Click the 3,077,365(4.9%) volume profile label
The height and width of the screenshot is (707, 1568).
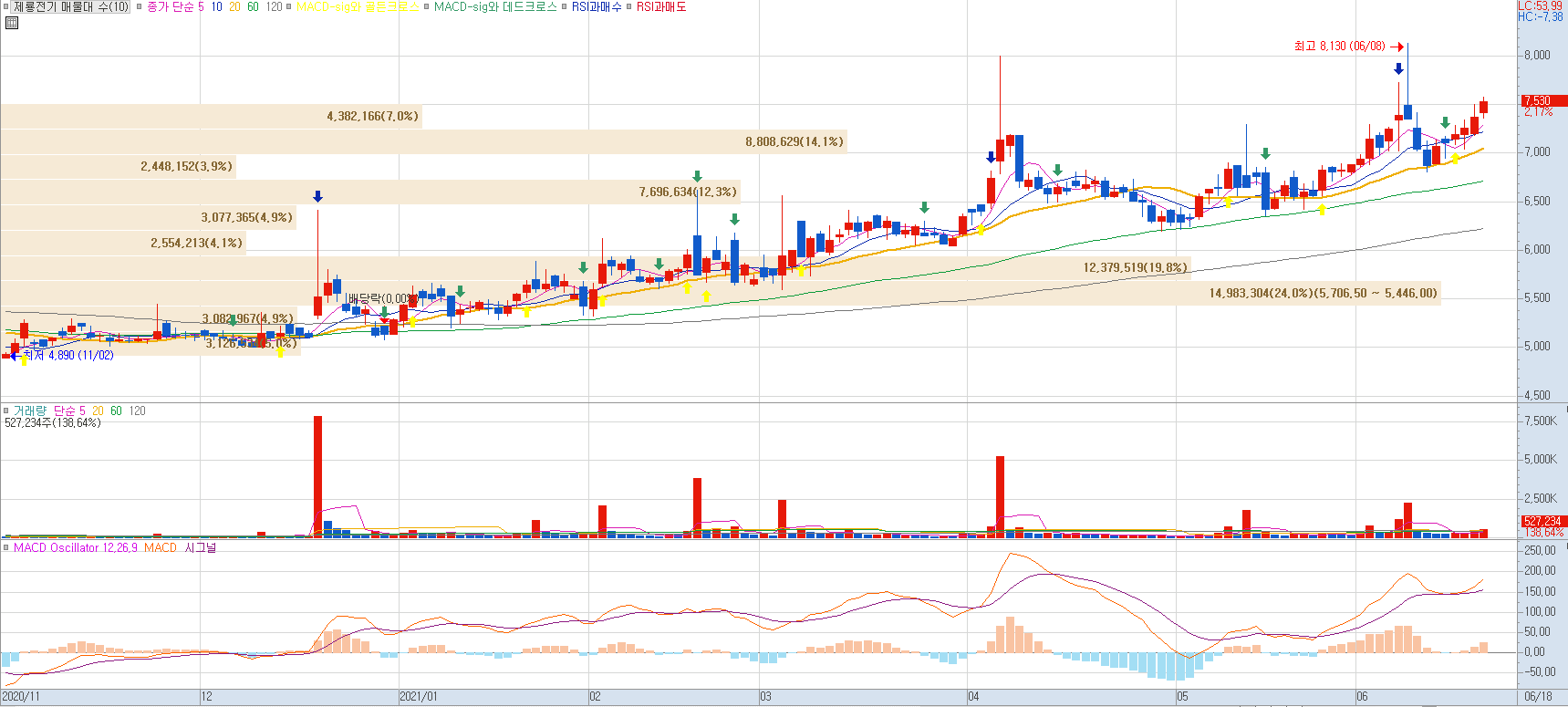click(246, 217)
